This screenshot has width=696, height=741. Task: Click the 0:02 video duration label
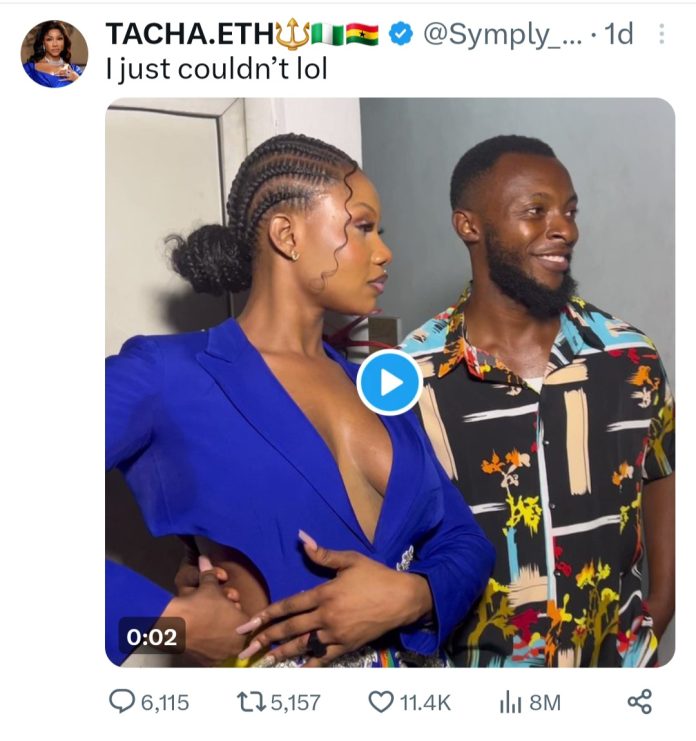point(151,635)
